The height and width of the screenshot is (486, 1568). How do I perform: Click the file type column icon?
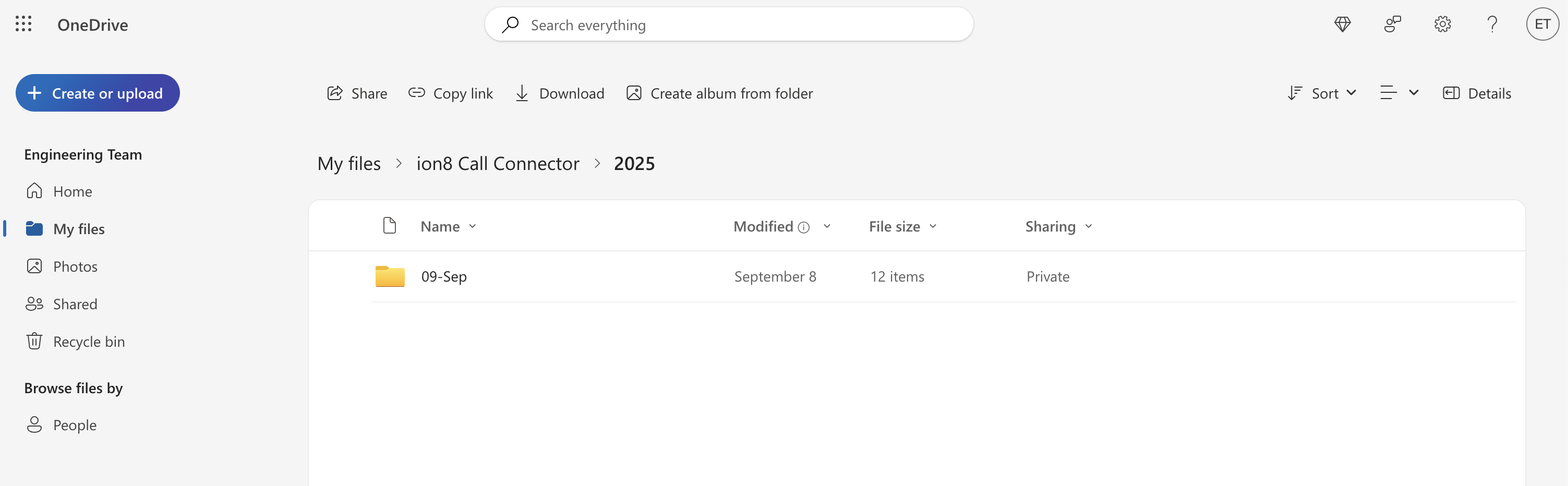[390, 226]
